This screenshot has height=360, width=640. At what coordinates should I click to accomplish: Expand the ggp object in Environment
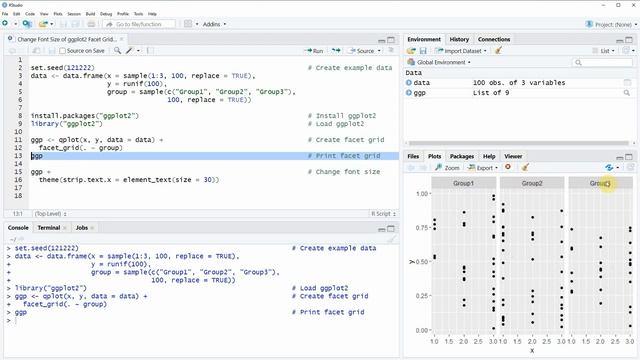[409, 93]
